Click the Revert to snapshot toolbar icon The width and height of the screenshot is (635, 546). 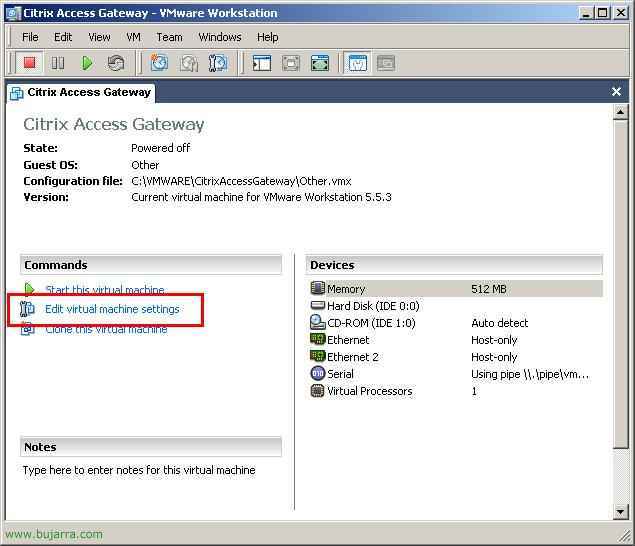coord(189,63)
